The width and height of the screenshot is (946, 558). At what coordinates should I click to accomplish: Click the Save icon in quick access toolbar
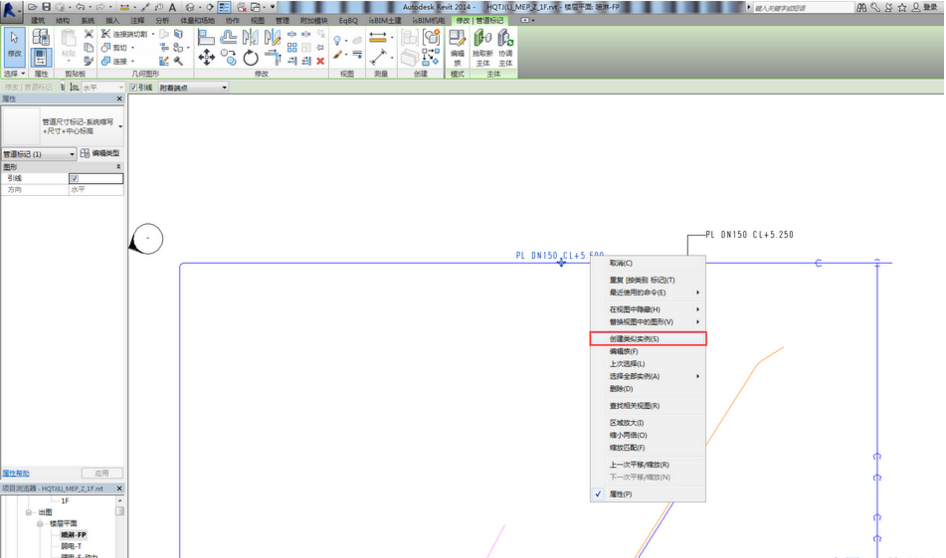[46, 7]
